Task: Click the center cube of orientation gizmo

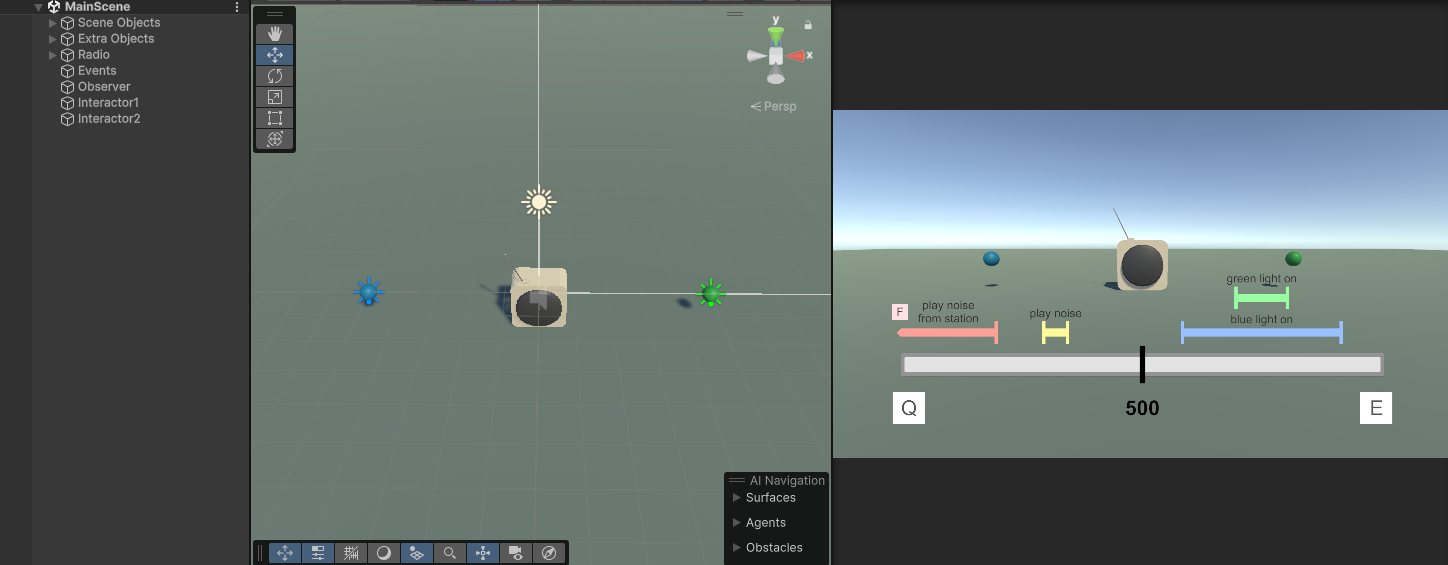Action: [x=776, y=56]
